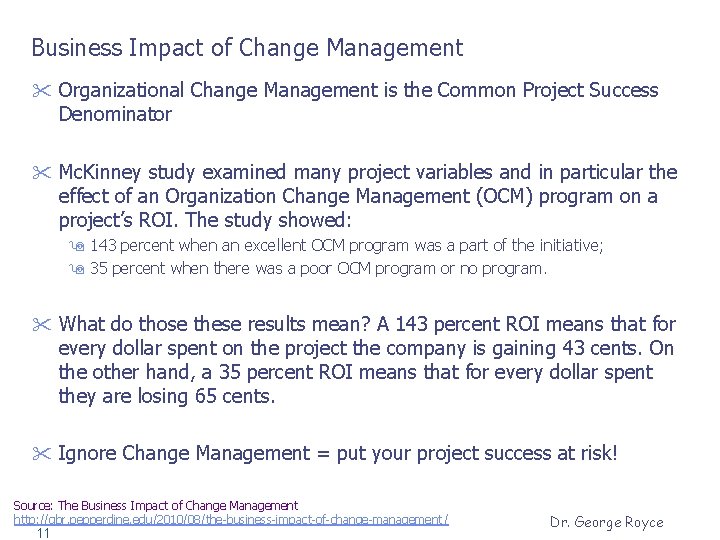
Task: Click the sub-bullet icon beside 35 percent
Action: click(x=77, y=269)
